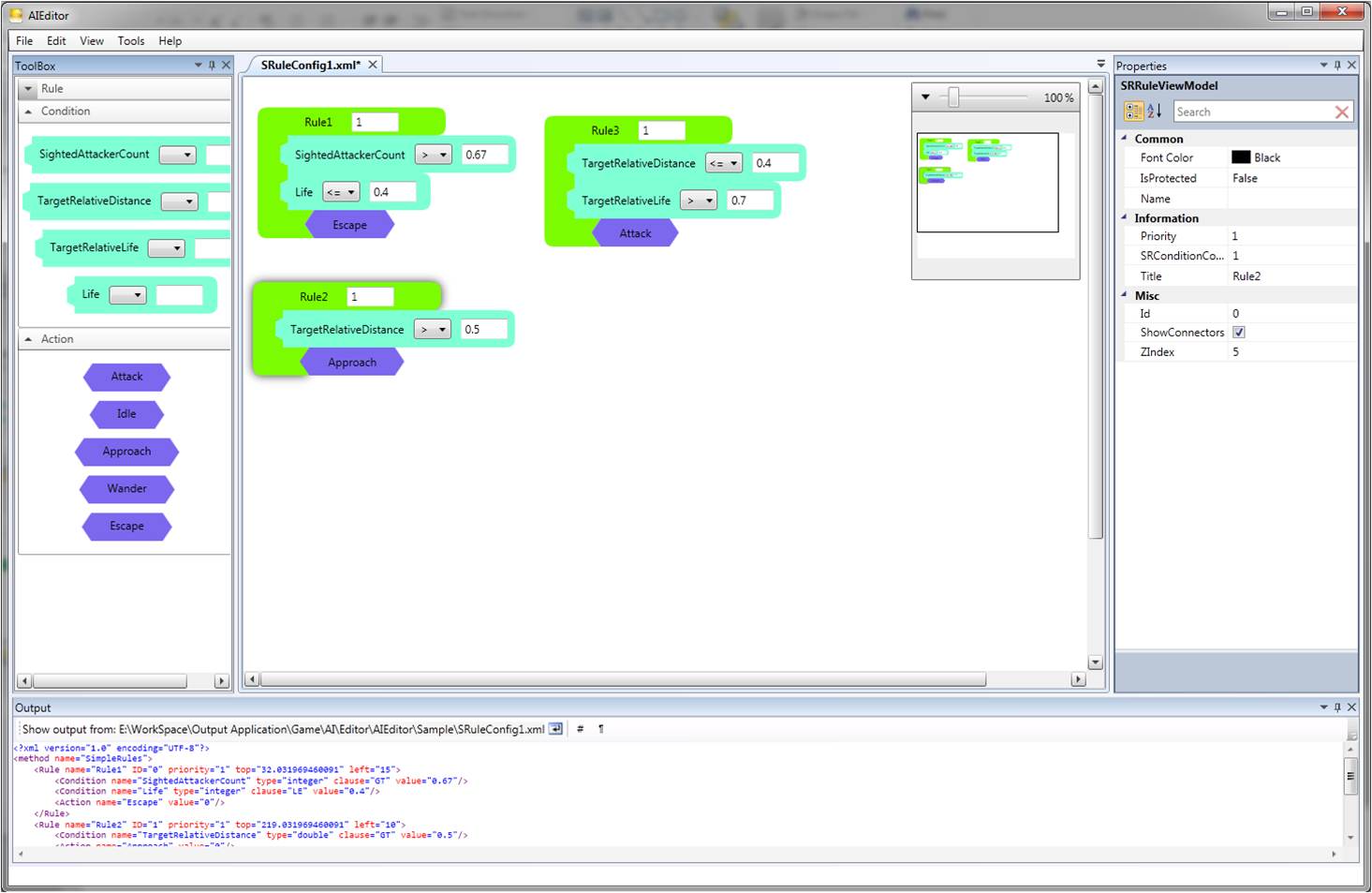The image size is (1372, 893).
Task: Expand the zoom panel dropdown arrow
Action: pos(925,97)
